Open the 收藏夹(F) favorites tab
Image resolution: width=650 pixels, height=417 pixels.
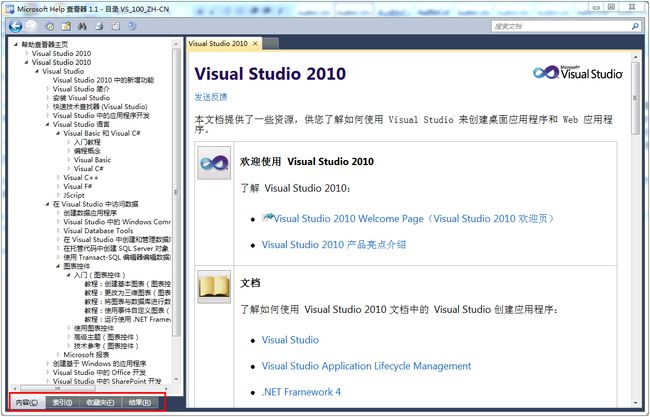pyautogui.click(x=100, y=402)
